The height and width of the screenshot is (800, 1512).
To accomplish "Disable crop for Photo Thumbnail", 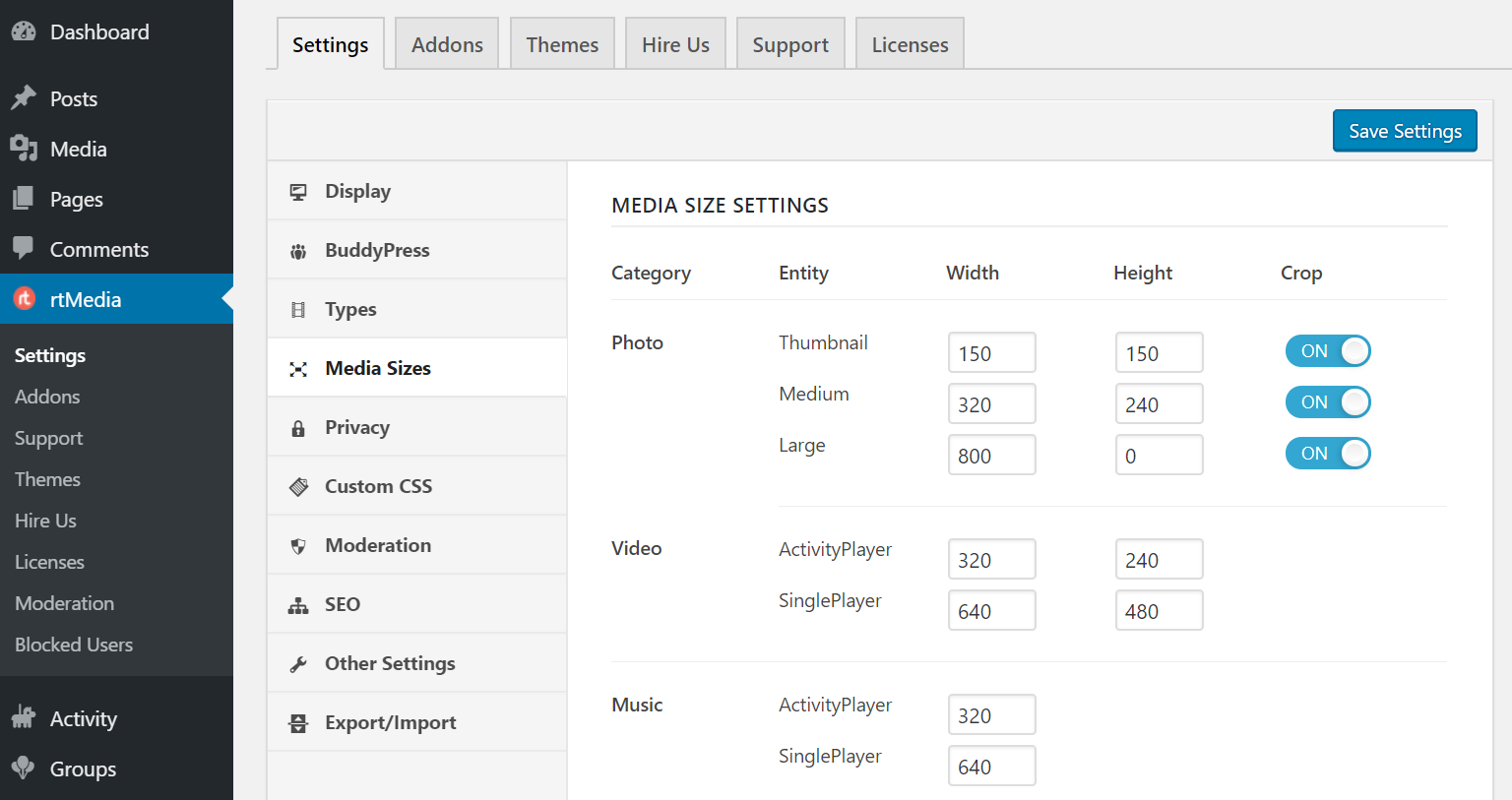I will [1328, 350].
